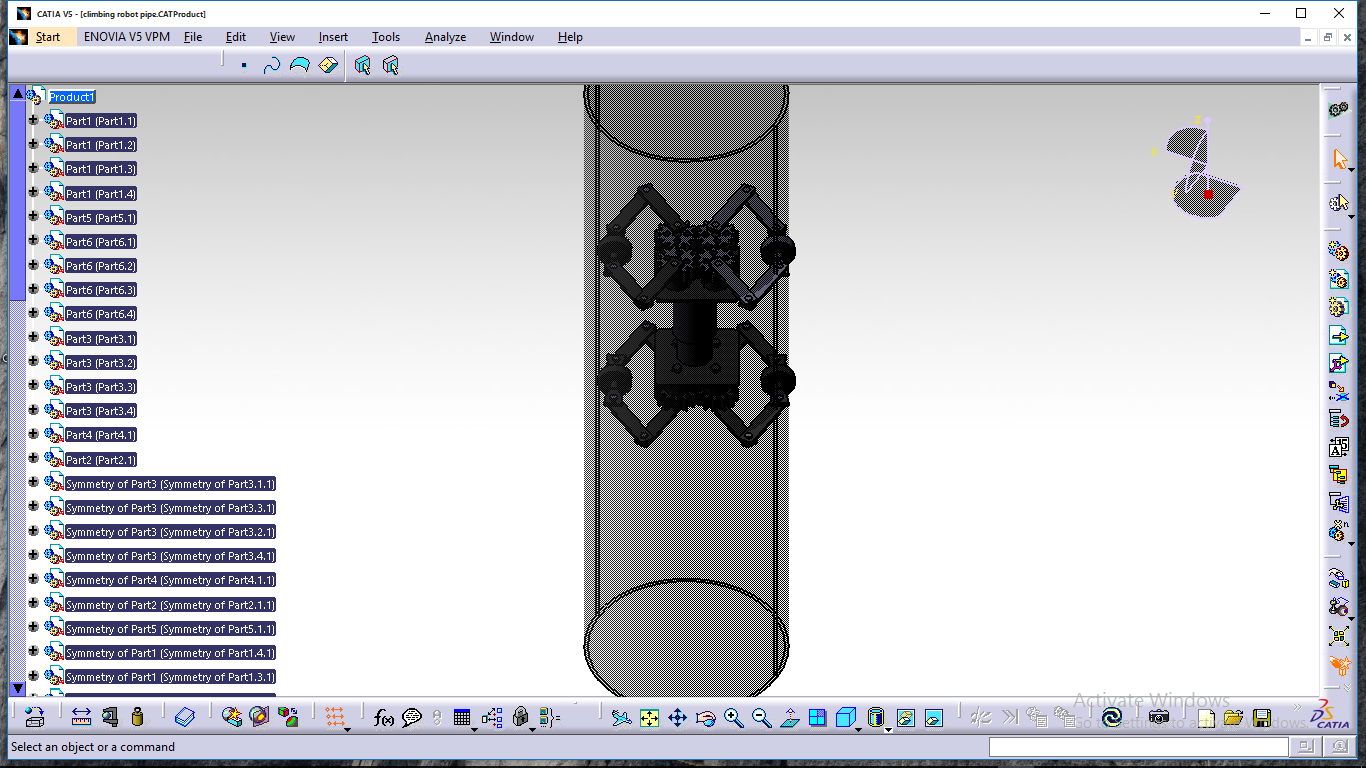Screen dimensions: 1366x768
Task: Click the tree scroll-down arrow
Action: coord(17,688)
